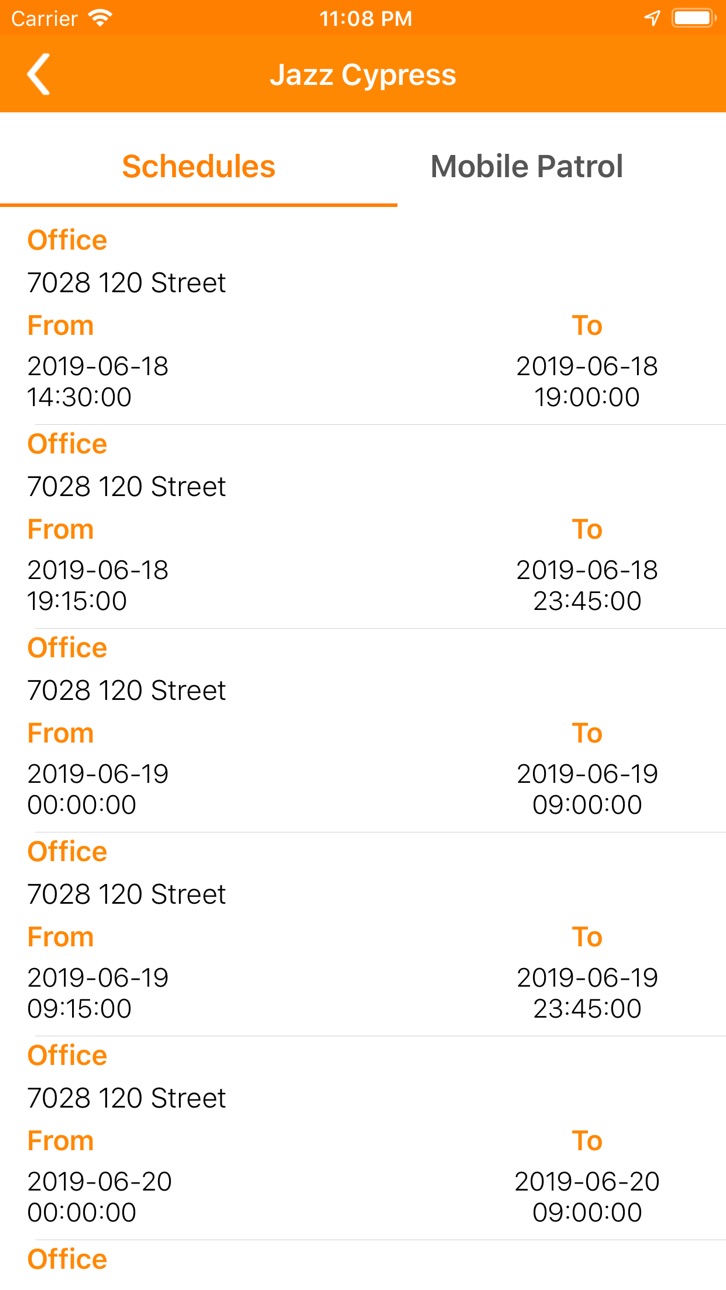The height and width of the screenshot is (1290, 726).
Task: Tap the Jazz Cypress title
Action: 363,75
